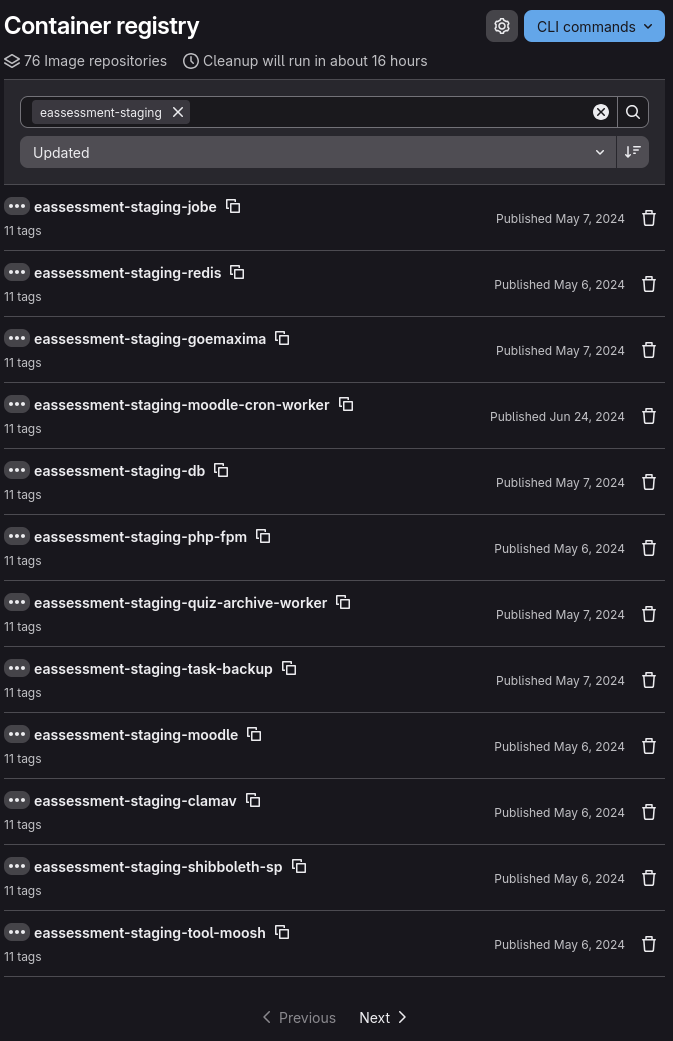Copy the eassessment-staging-jobe image path
The height and width of the screenshot is (1041, 673).
[233, 206]
